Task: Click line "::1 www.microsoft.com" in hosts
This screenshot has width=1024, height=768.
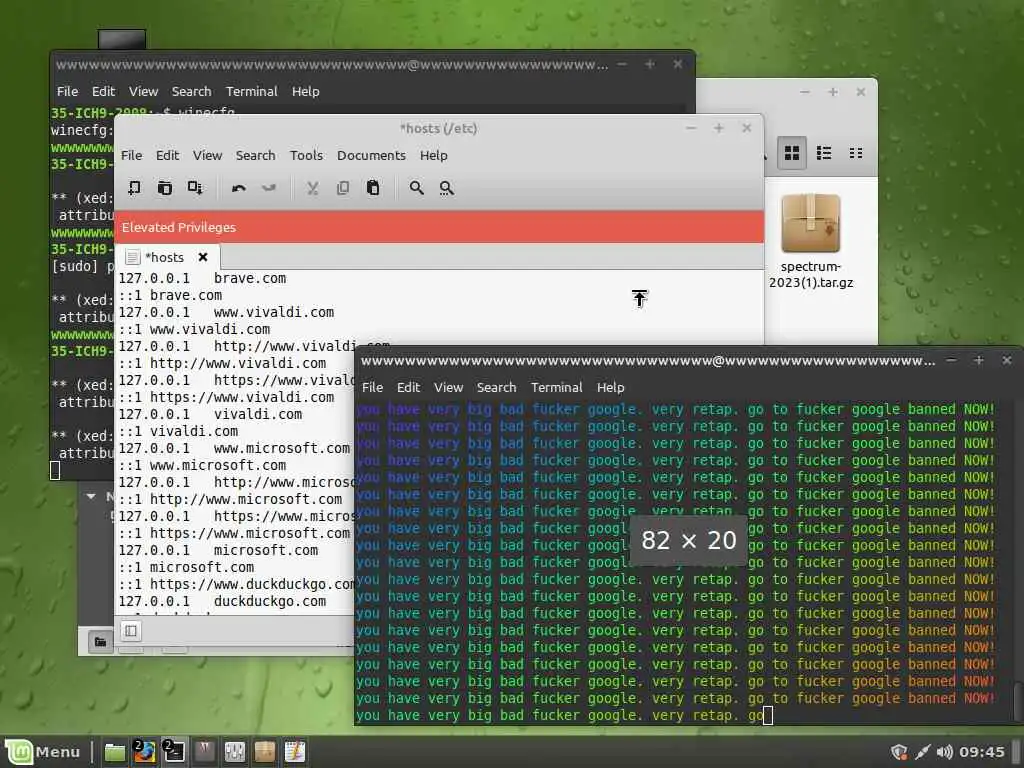Action: pyautogui.click(x=202, y=465)
